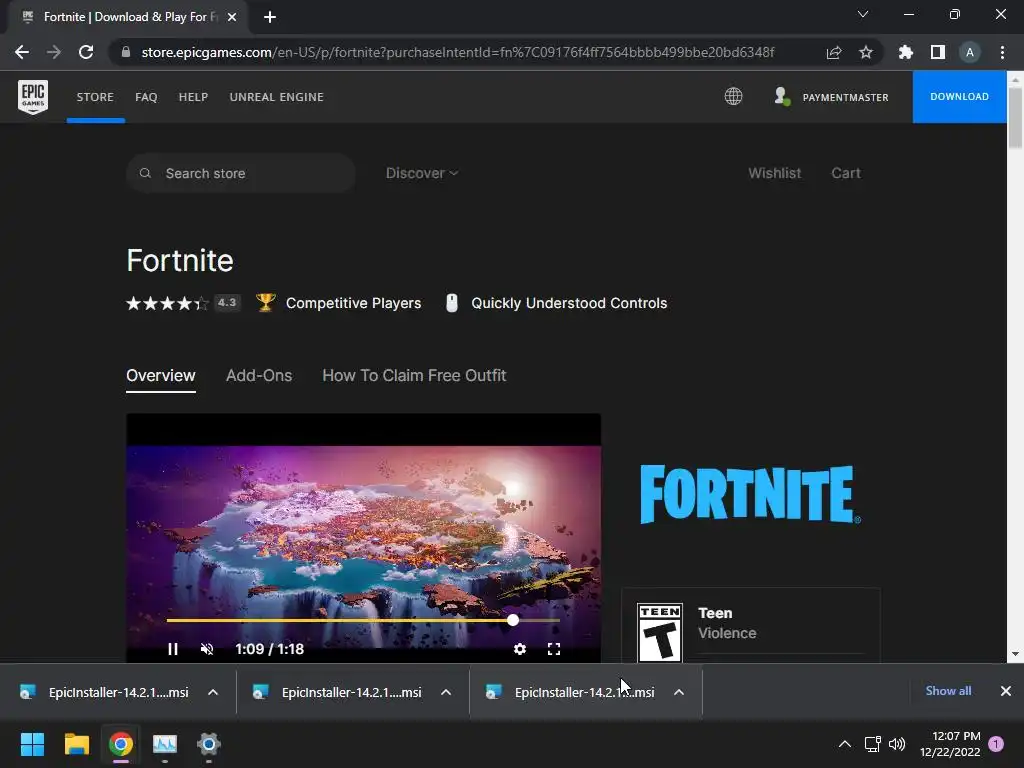Click the Teen ESRB rating badge
Viewport: 1024px width, 768px height.
[660, 632]
